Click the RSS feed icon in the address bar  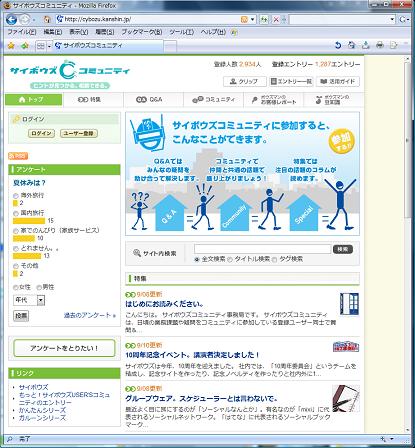click(244, 20)
